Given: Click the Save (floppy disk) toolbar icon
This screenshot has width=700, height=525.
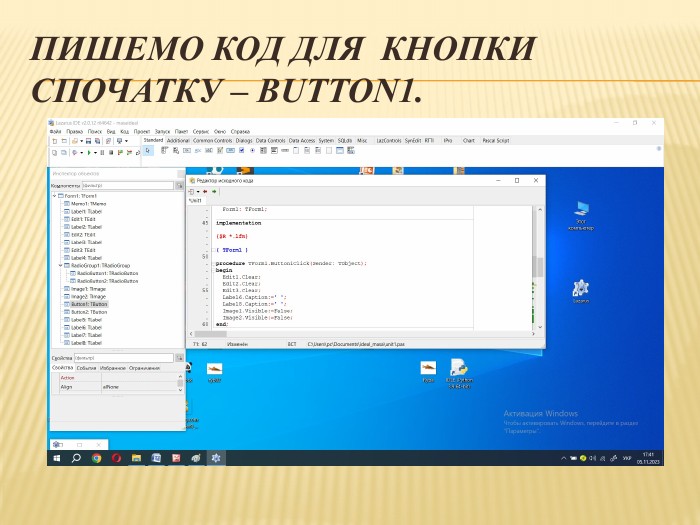Looking at the screenshot, I should click(88, 141).
